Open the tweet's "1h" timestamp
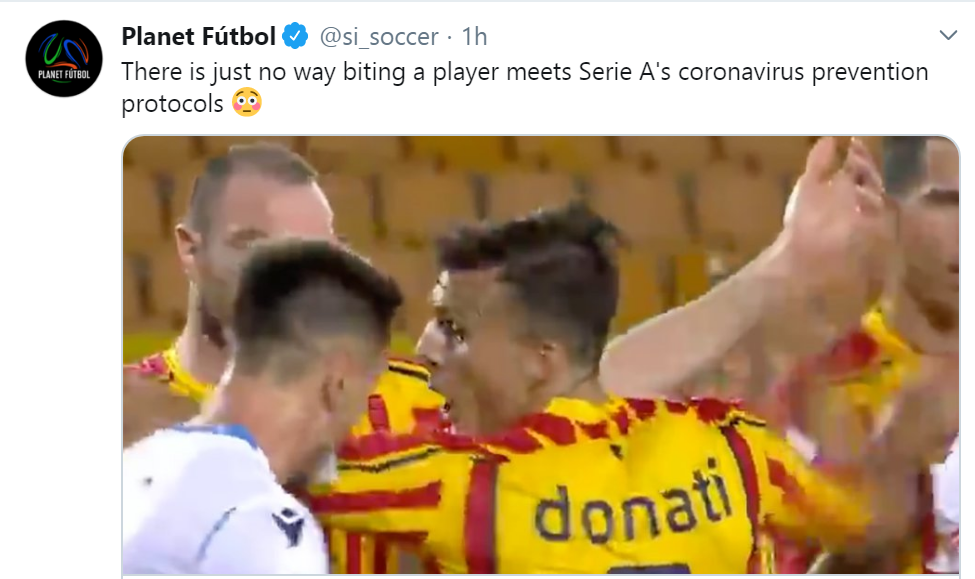 click(474, 37)
